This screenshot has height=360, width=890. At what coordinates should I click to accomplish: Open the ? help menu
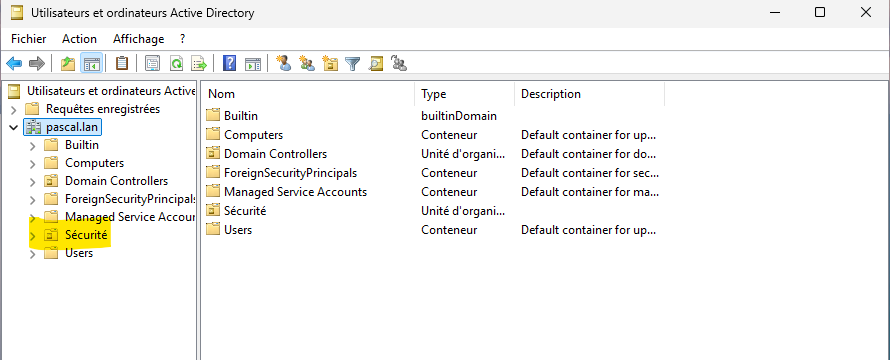coord(182,39)
